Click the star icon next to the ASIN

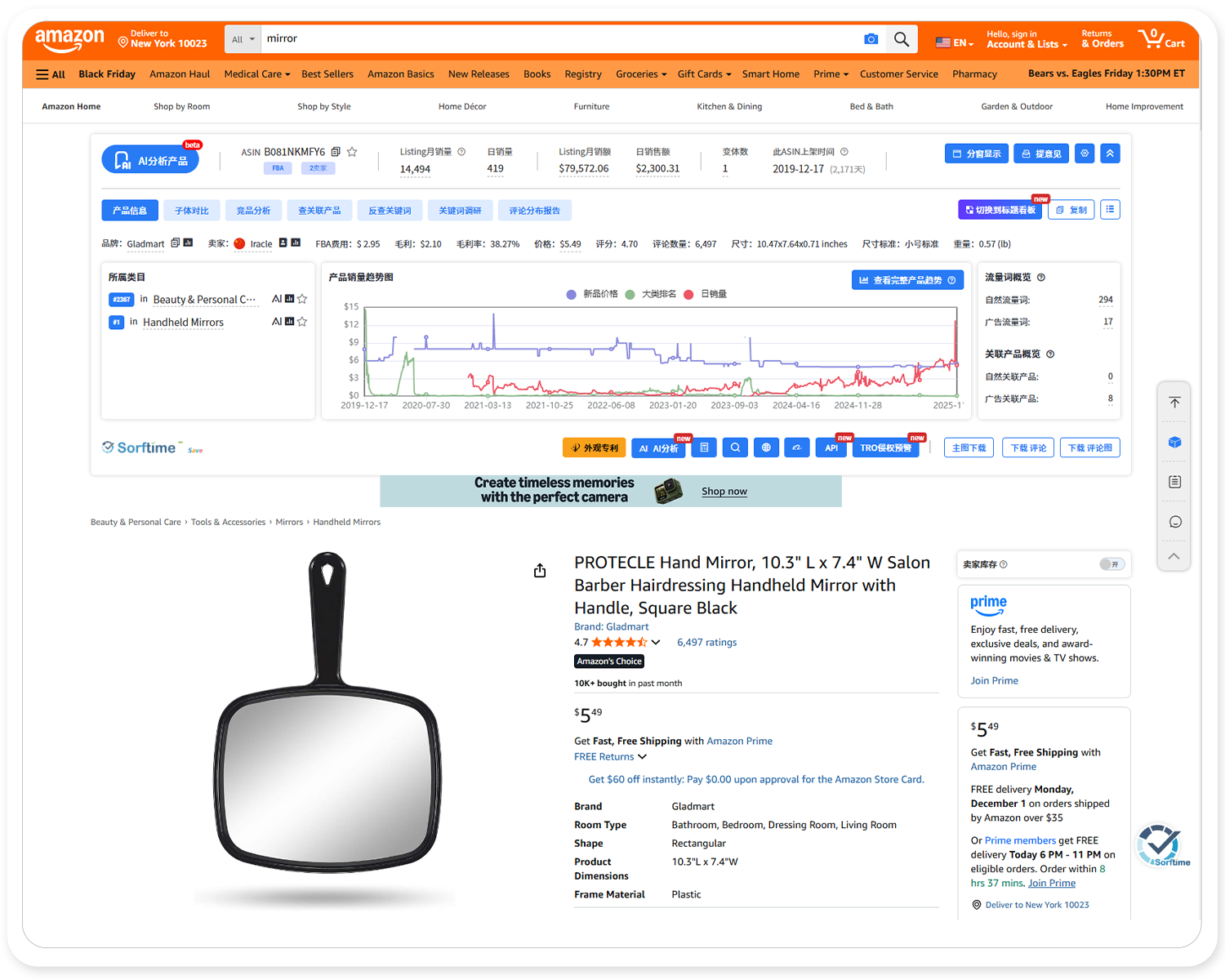352,152
